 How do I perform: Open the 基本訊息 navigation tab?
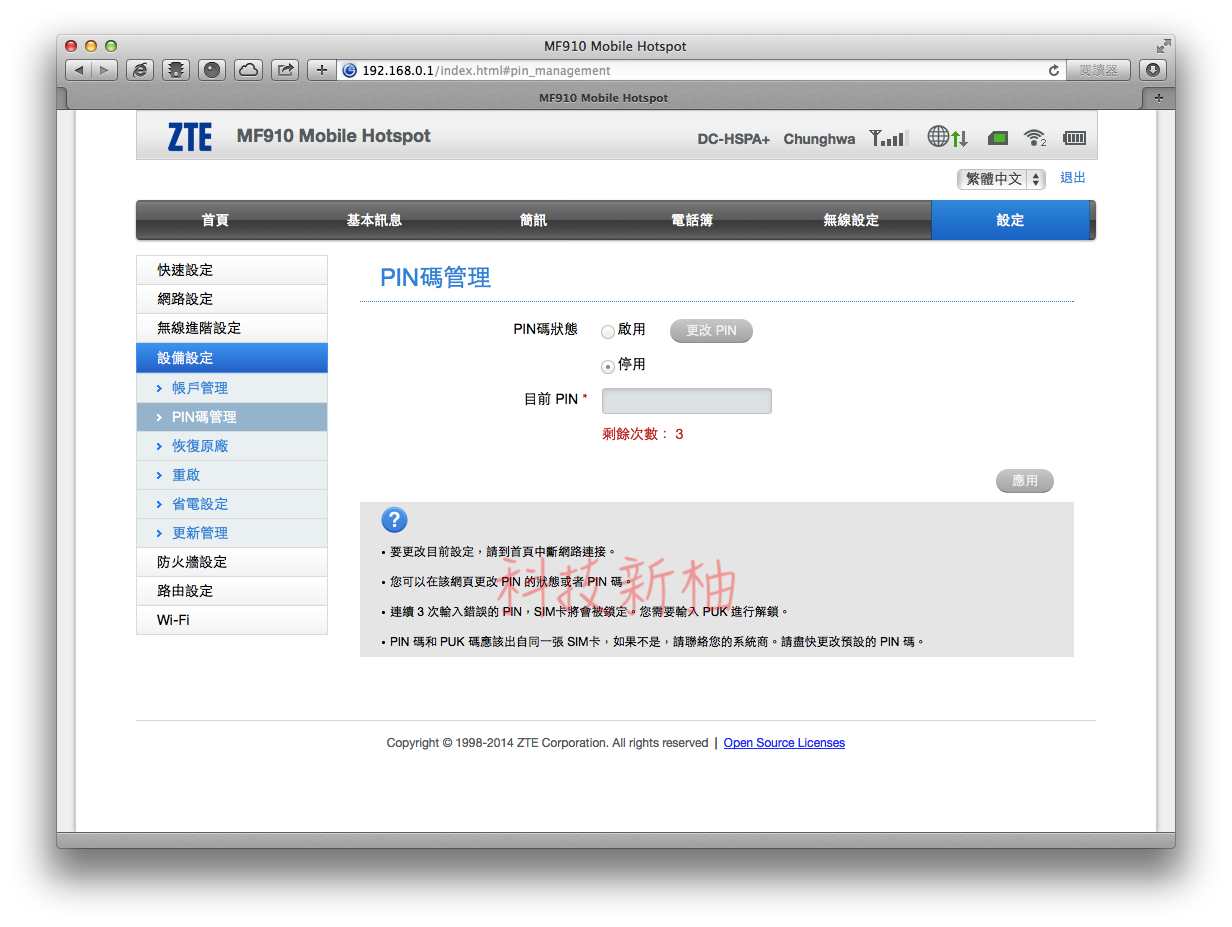point(374,220)
